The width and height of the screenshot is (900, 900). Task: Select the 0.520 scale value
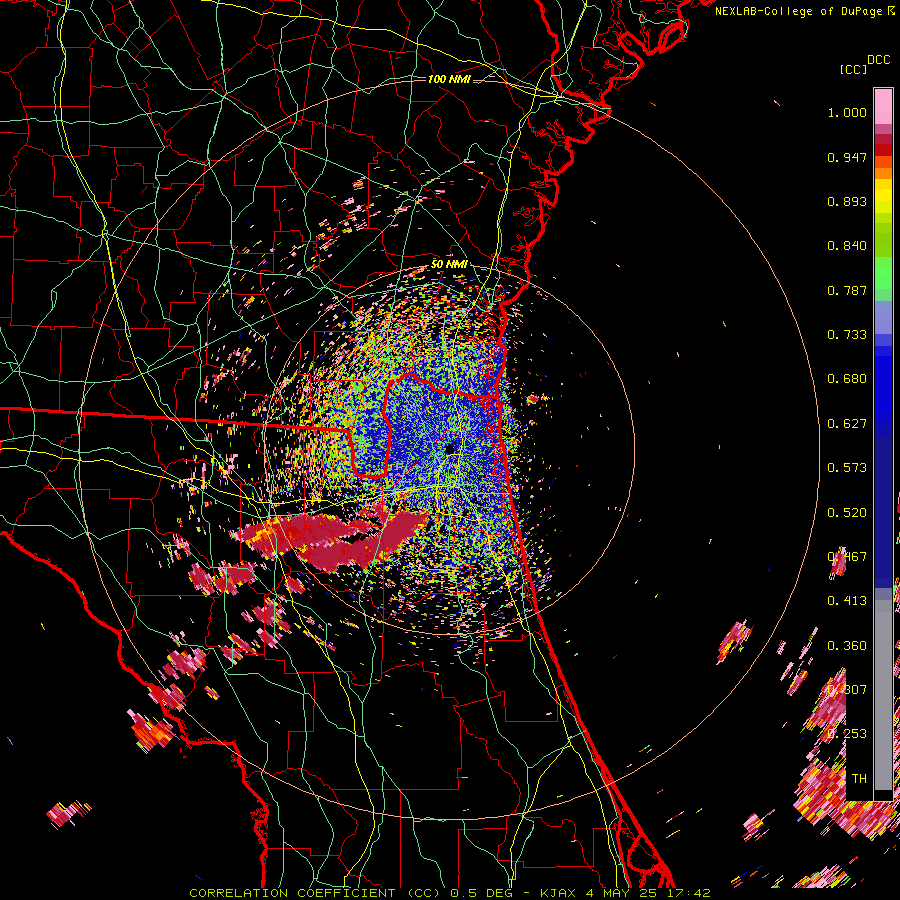(x=847, y=513)
